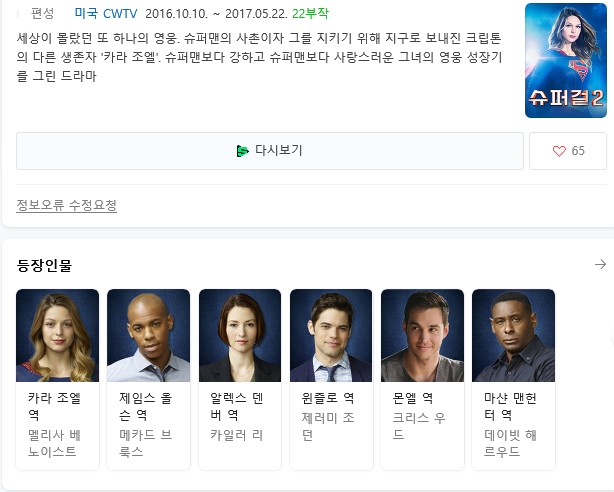Select the 윈즐로 character photo
The image size is (614, 492).
[x=331, y=335]
